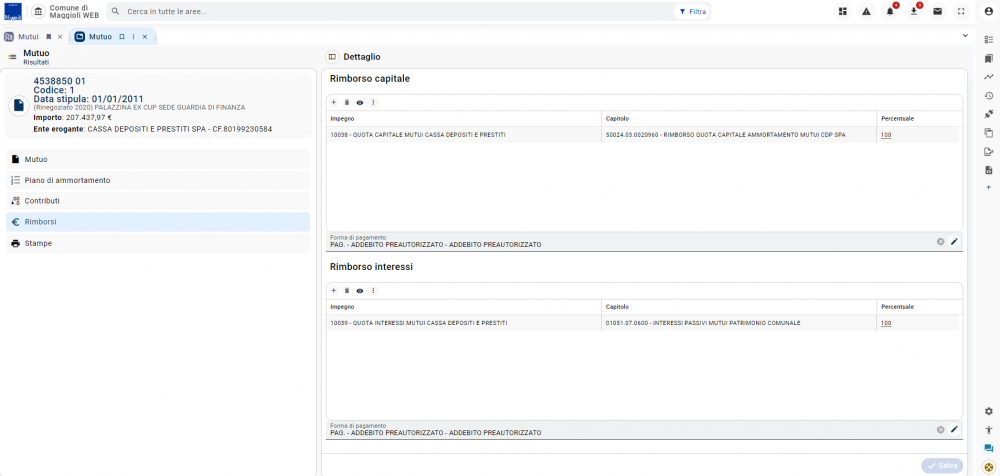
Task: Open the notifications bell
Action: [x=890, y=11]
